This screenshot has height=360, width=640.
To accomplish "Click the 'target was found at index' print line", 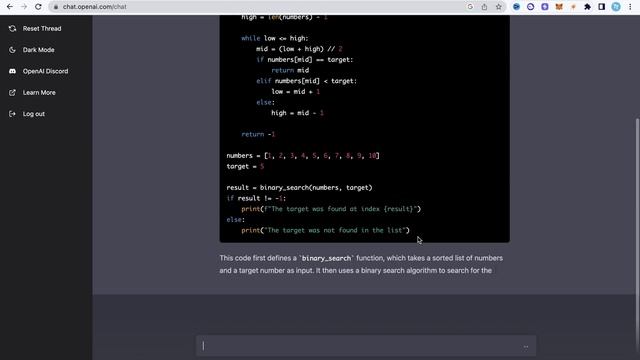I will 331,209.
